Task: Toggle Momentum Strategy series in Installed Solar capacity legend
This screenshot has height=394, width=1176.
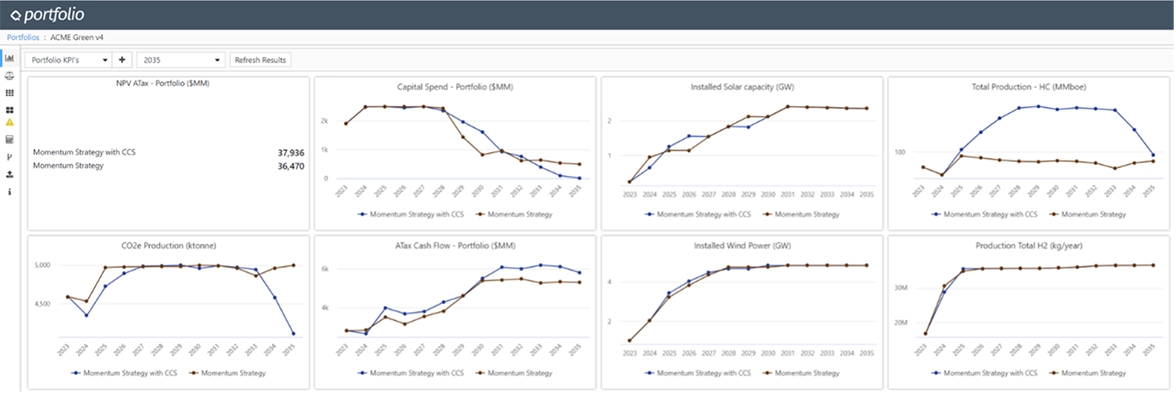Action: coord(802,215)
